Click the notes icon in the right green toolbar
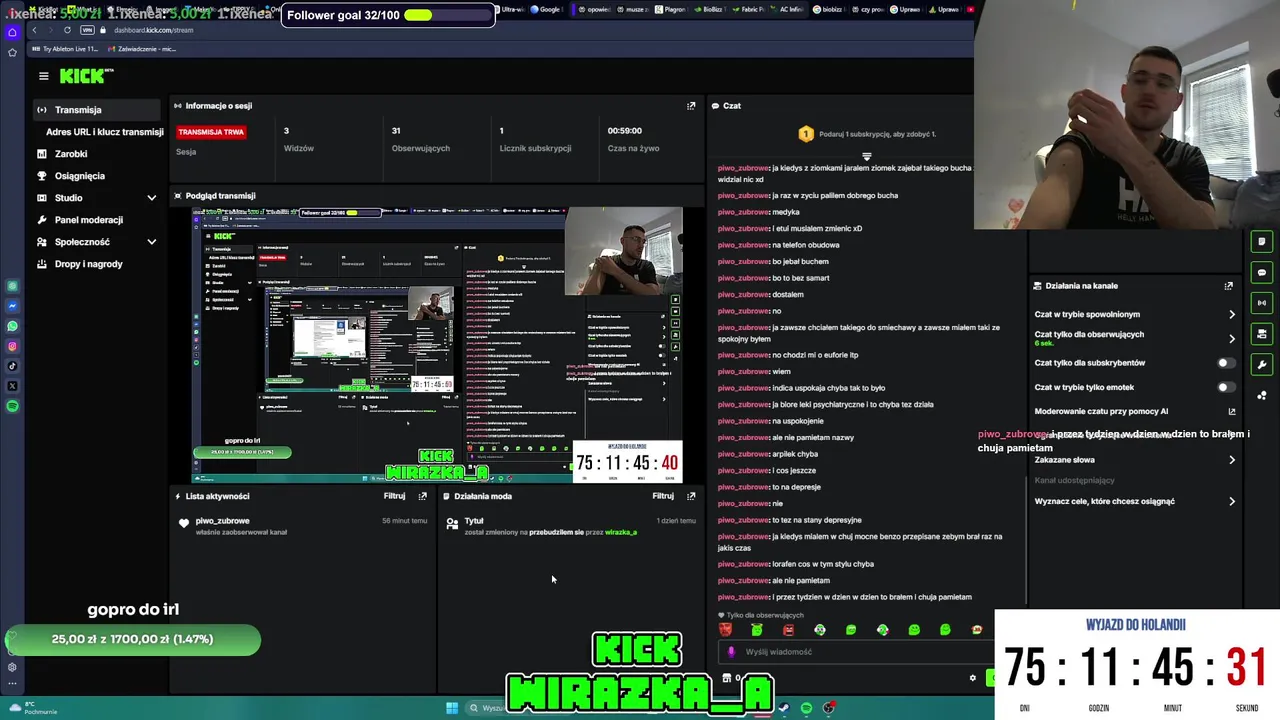The width and height of the screenshot is (1280, 720). click(1262, 241)
